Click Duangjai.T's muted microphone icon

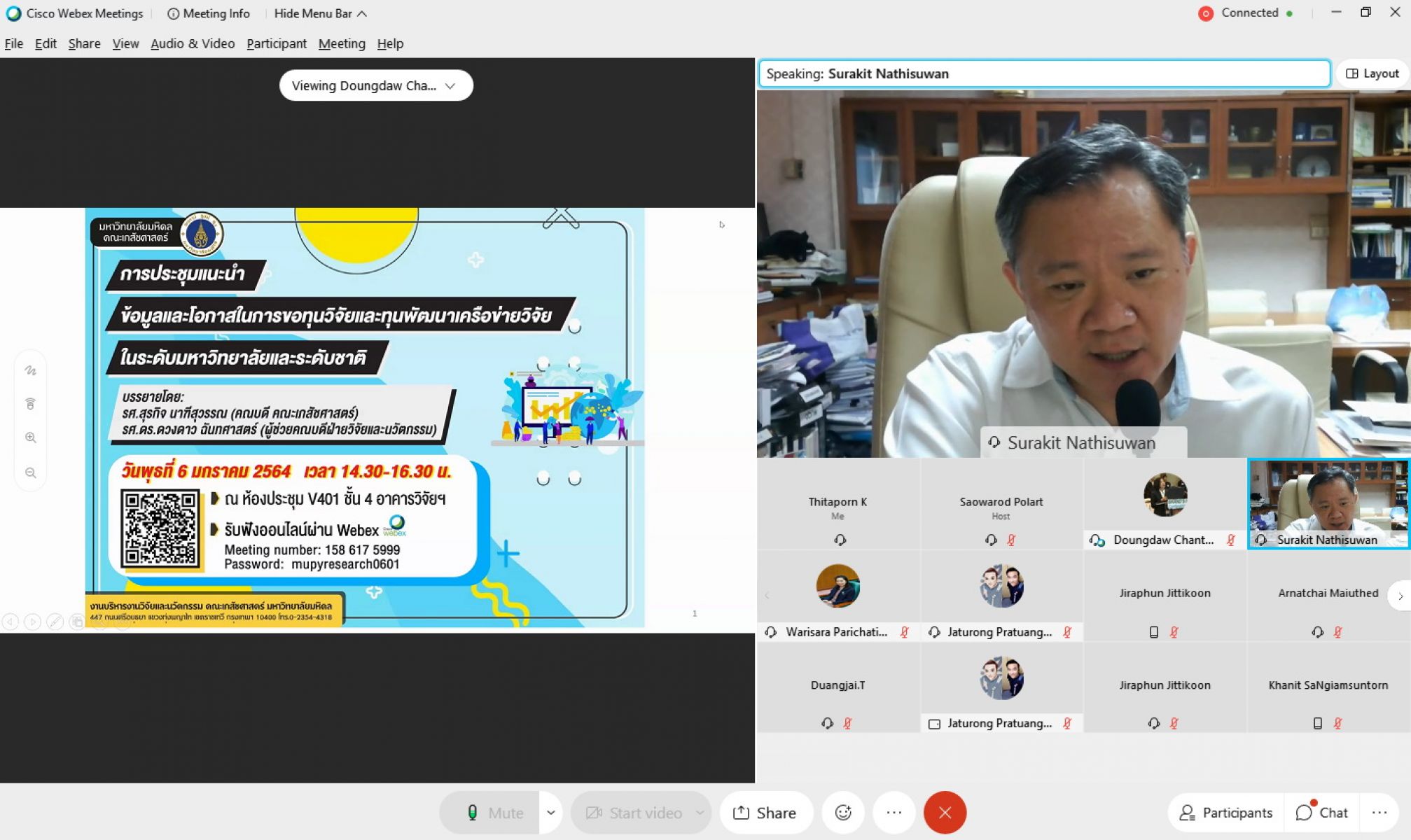[847, 723]
